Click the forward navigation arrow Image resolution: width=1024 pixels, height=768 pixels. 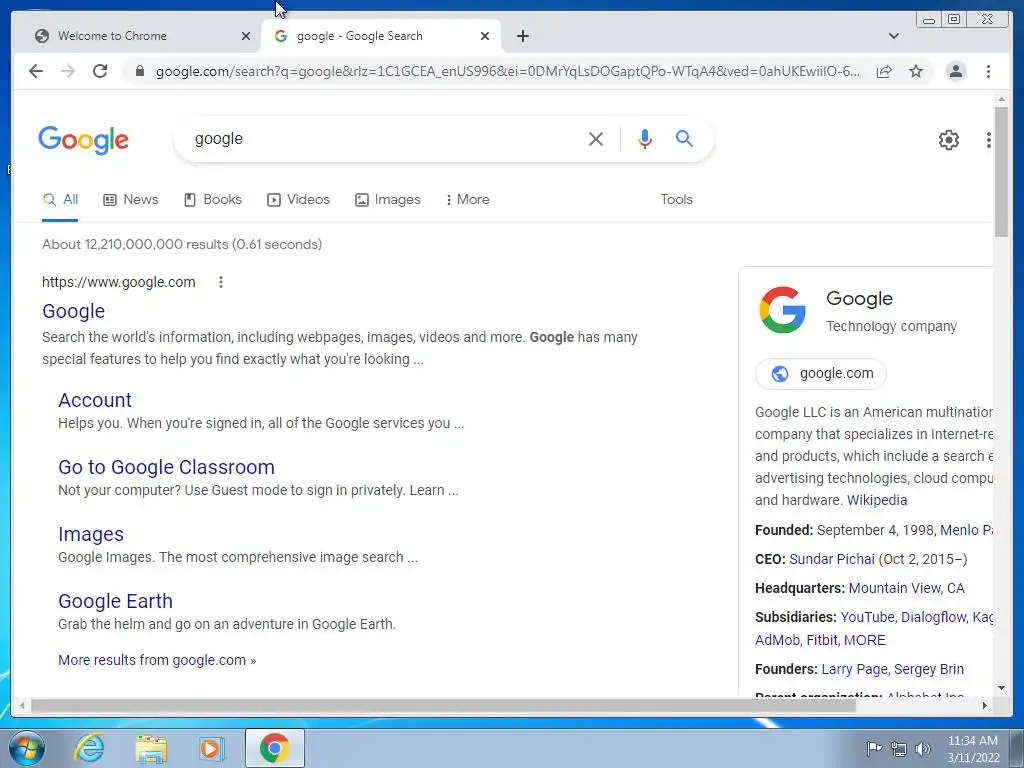(68, 71)
